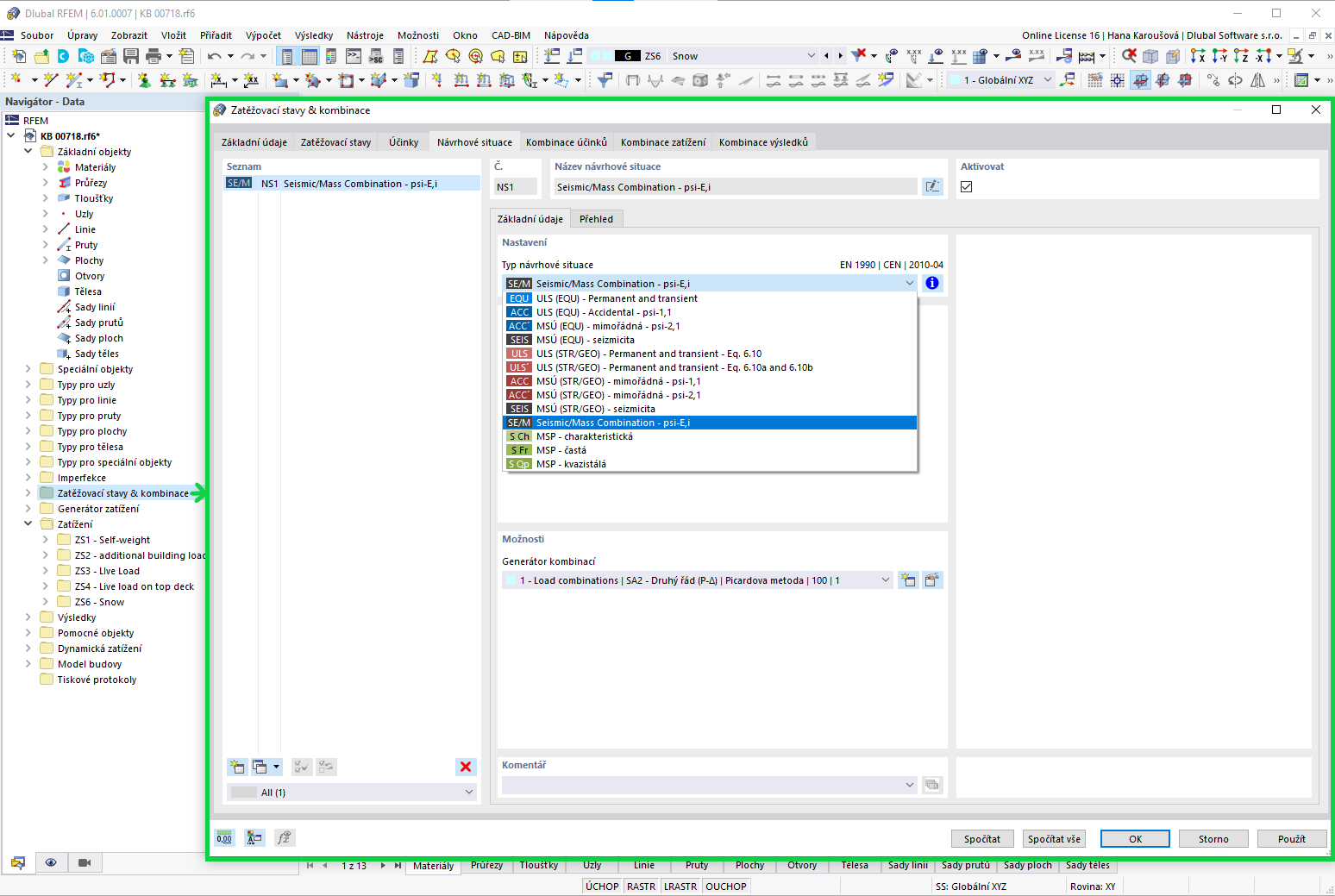Screen dimensions: 1335x896
Task: Click the view in Z direction icon
Action: 1241,56
